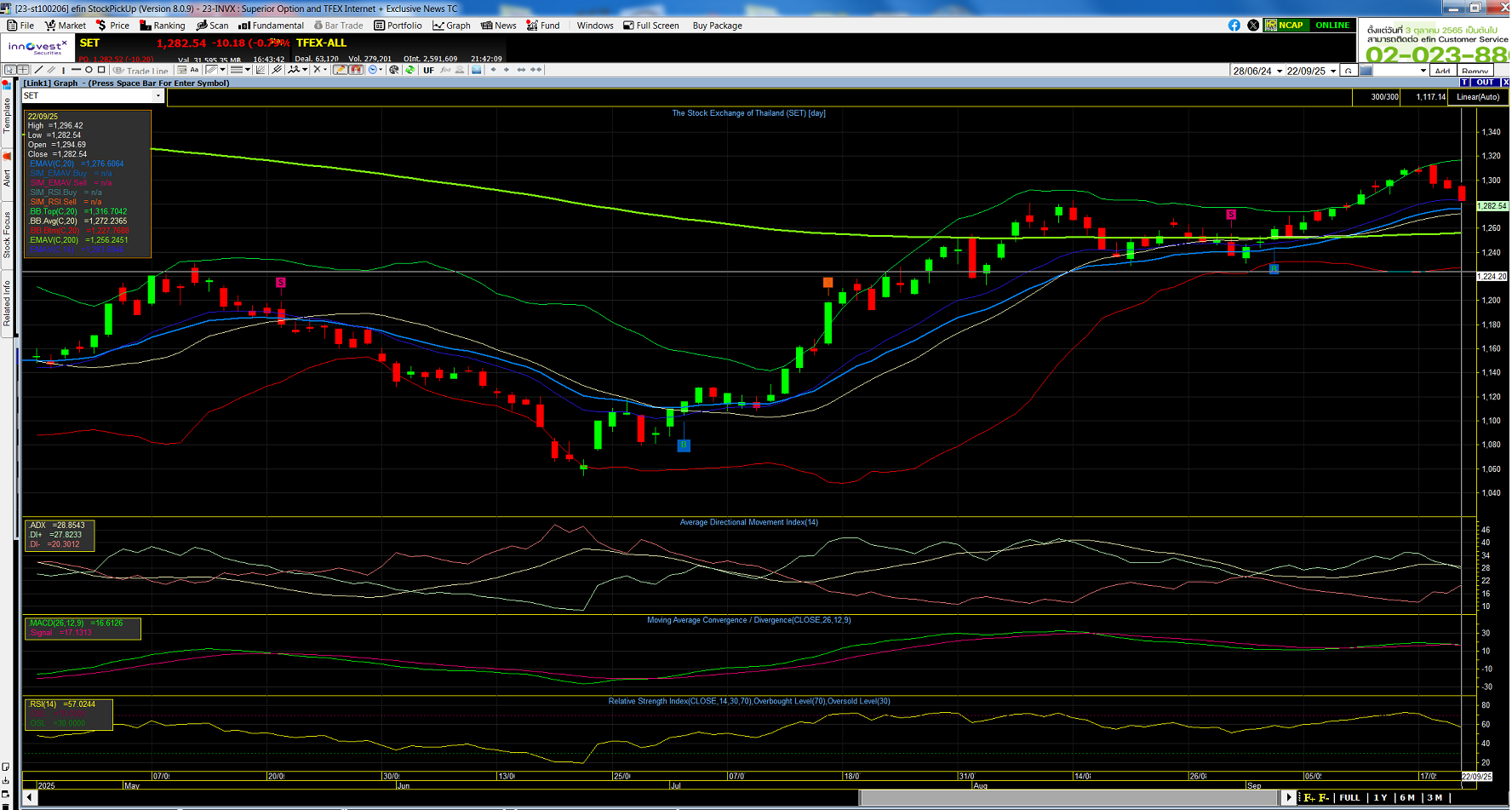Screen dimensions: 1512x810
Task: Activate the crosshair tool
Action: tap(23, 70)
